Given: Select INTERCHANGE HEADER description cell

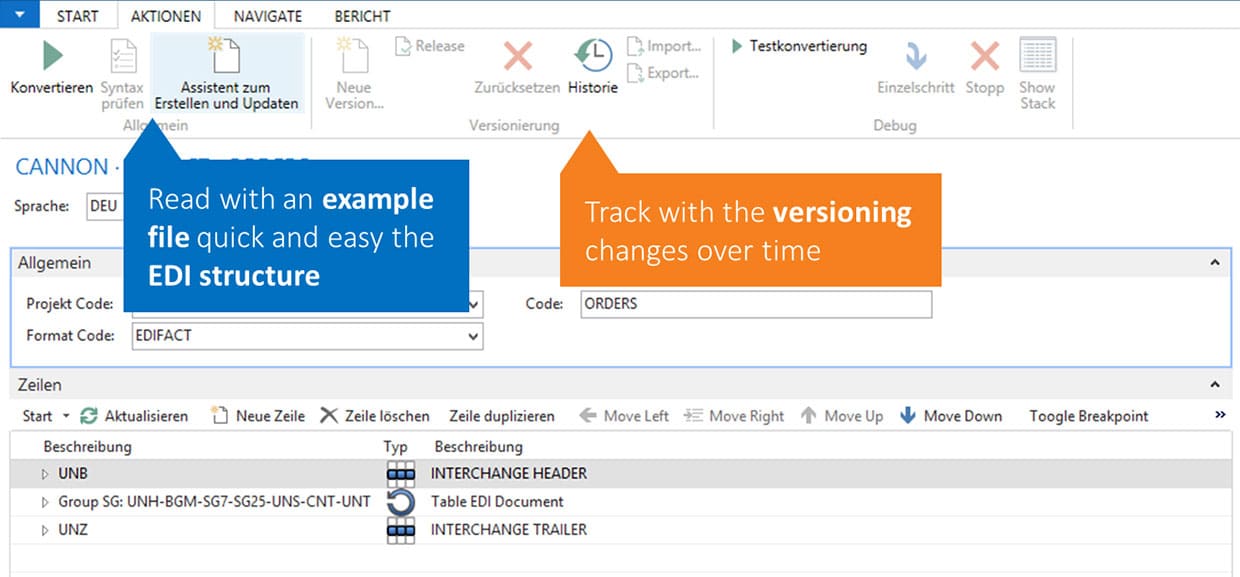Looking at the screenshot, I should pyautogui.click(x=509, y=473).
